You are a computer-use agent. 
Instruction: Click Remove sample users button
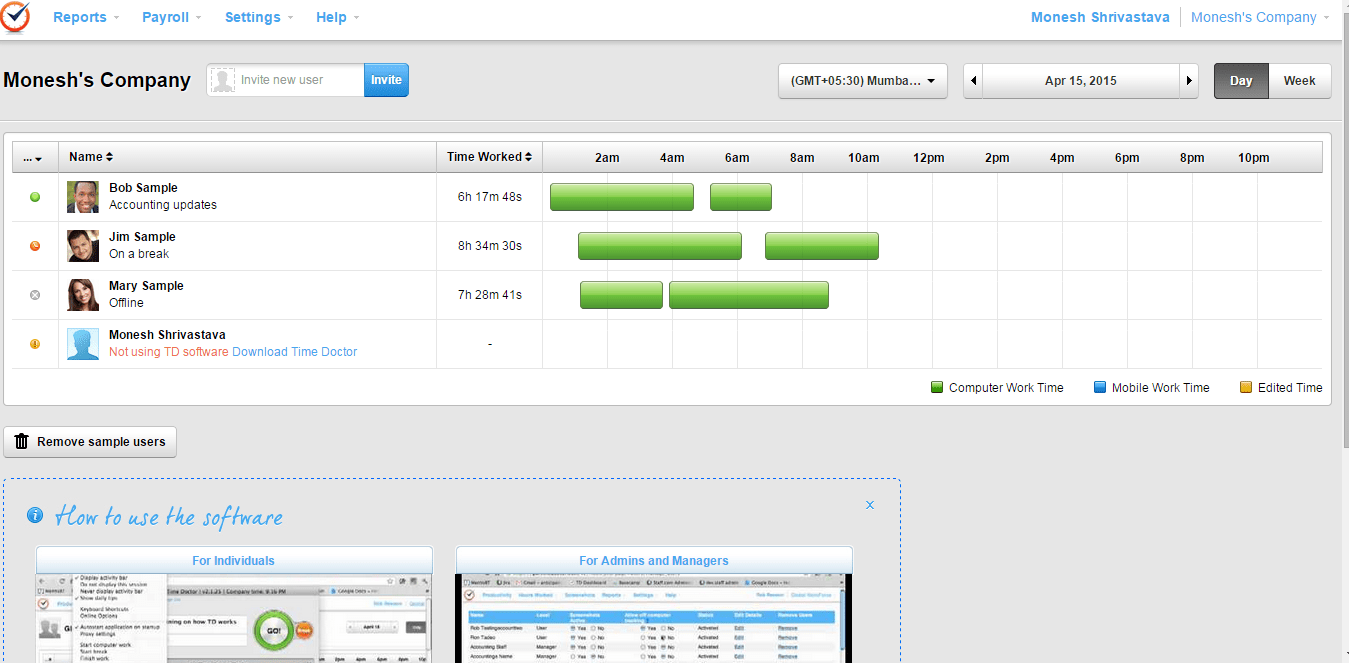click(90, 442)
